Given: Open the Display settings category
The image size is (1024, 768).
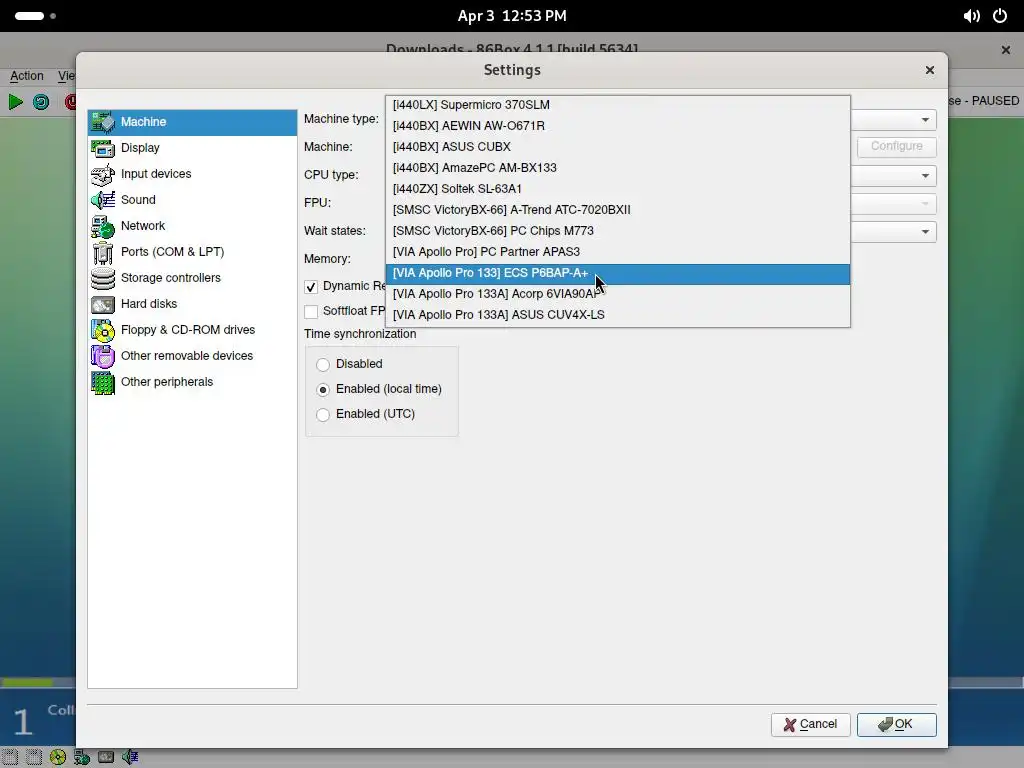Looking at the screenshot, I should coord(192,148).
